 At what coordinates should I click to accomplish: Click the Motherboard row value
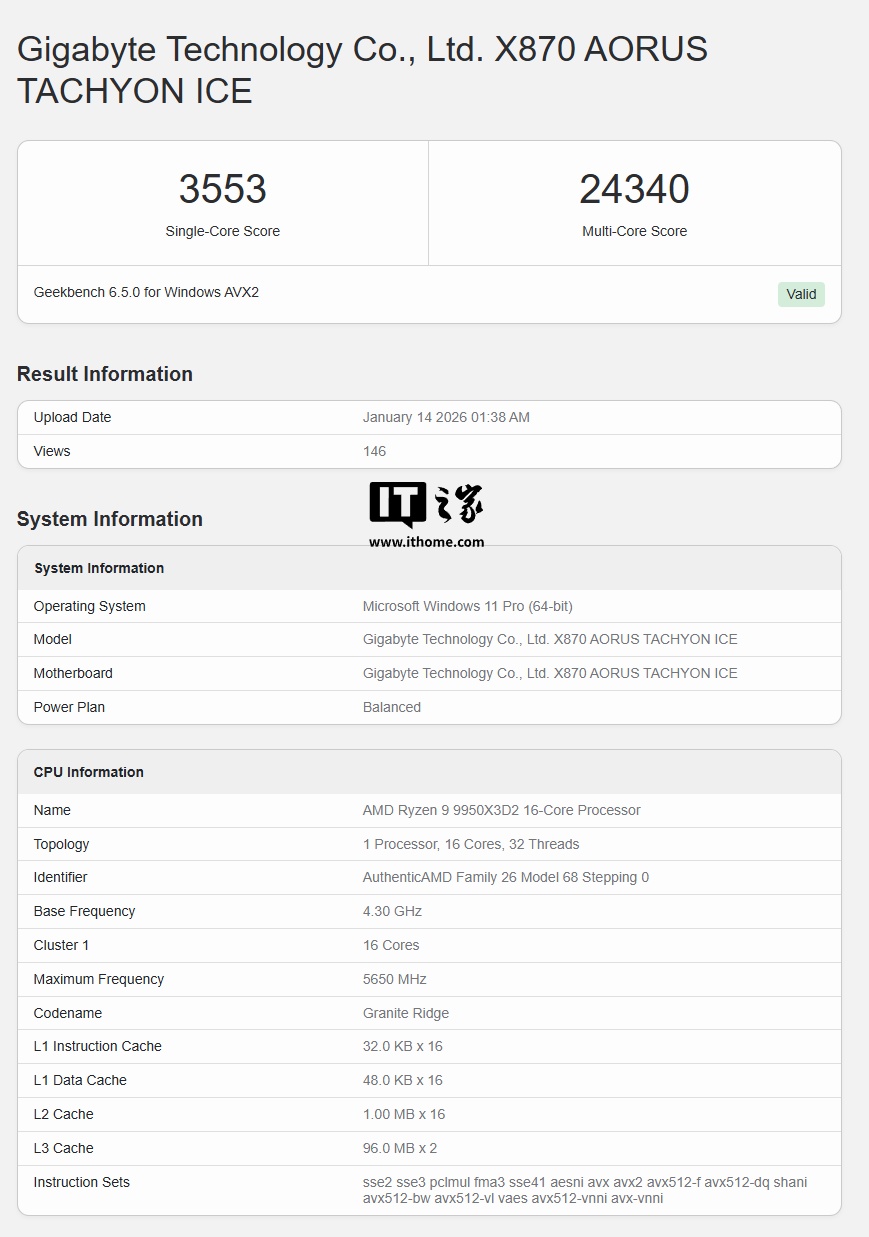pyautogui.click(x=549, y=673)
